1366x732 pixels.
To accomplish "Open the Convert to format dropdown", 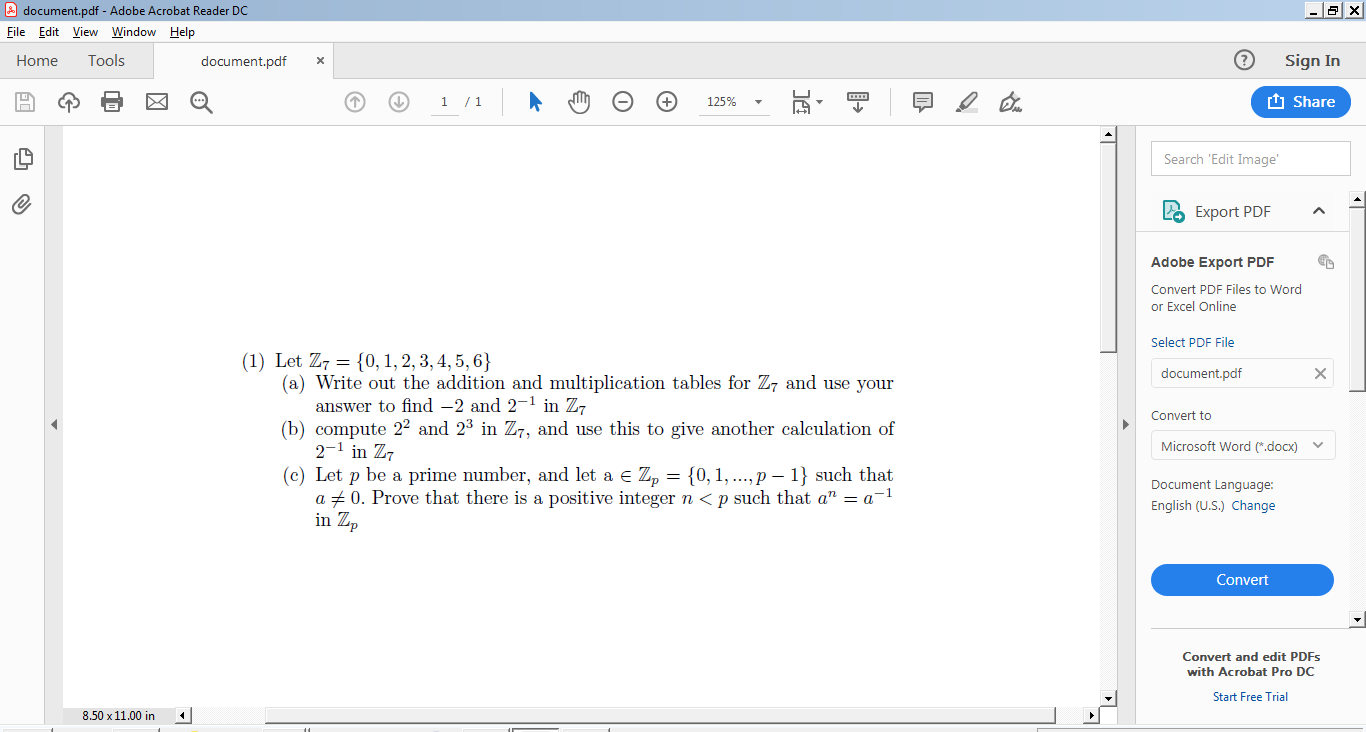I will click(x=1242, y=445).
